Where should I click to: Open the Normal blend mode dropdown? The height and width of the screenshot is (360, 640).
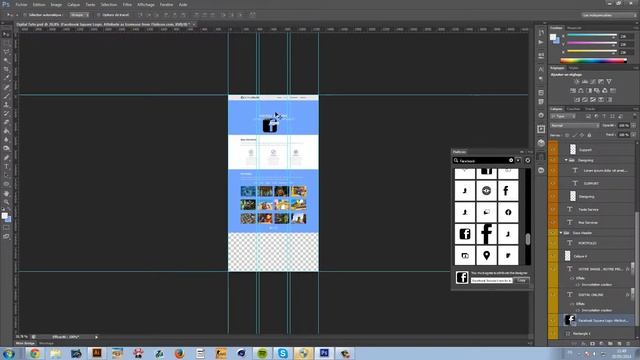574,126
